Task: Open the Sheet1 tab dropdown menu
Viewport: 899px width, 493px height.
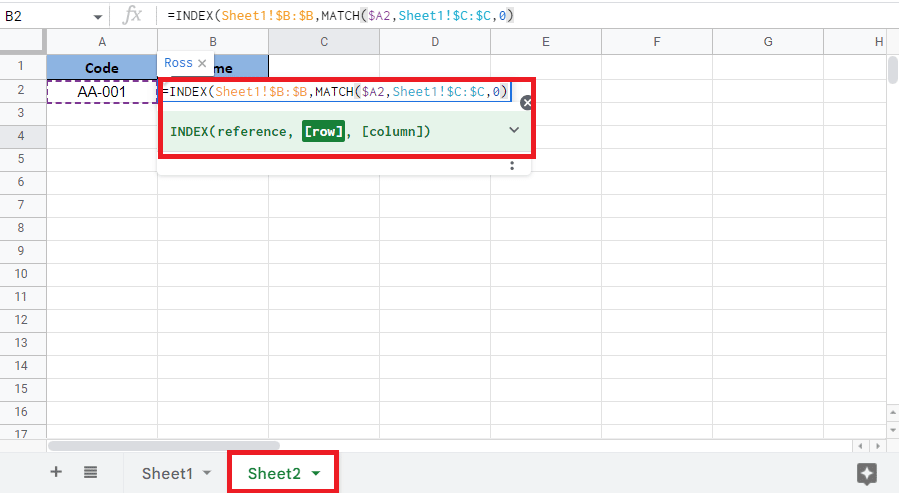Action: click(207, 473)
